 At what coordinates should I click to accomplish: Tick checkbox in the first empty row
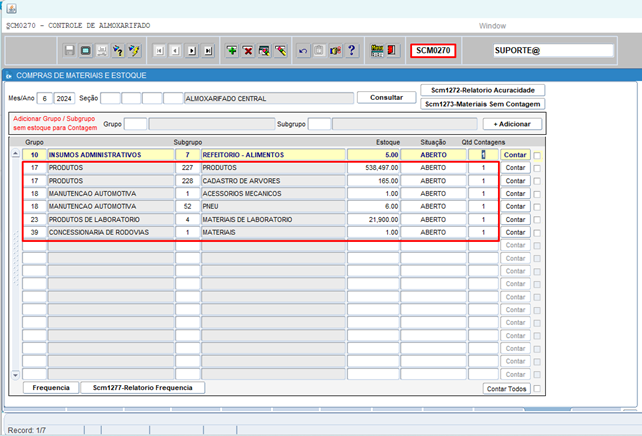coord(537,246)
